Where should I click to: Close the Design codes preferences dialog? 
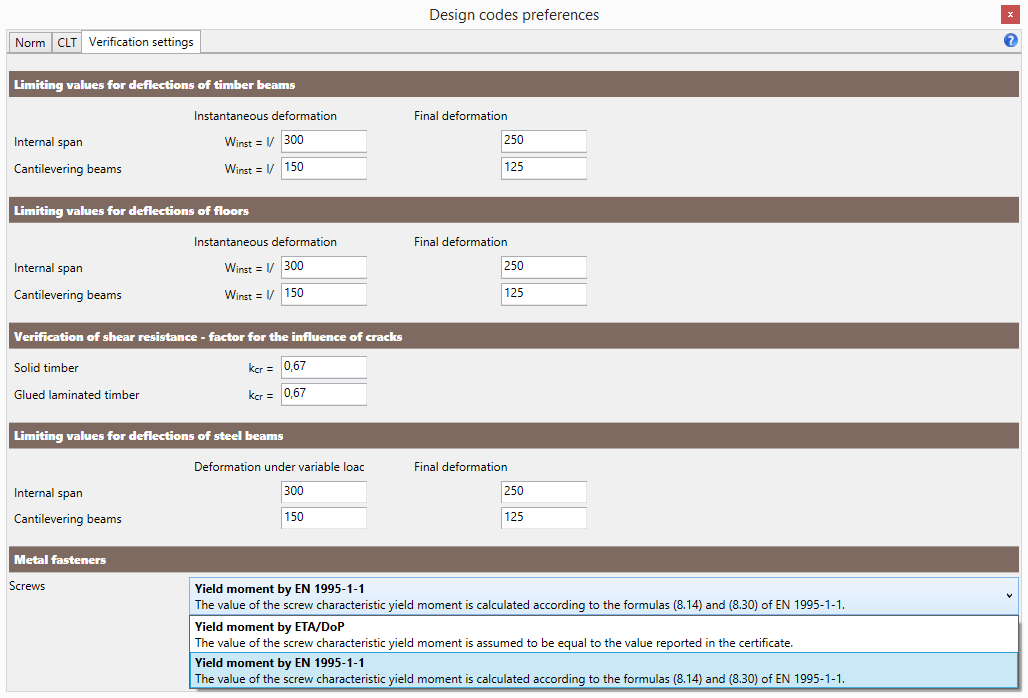point(1010,14)
